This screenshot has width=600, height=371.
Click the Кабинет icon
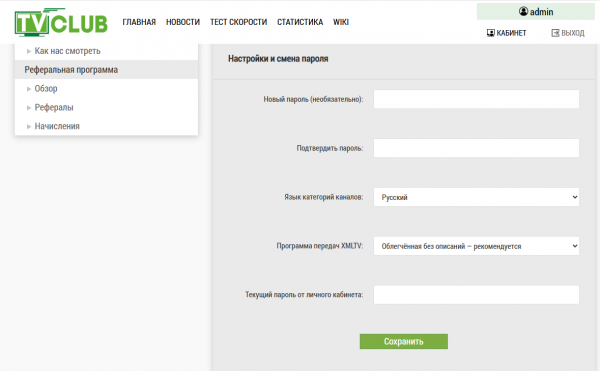pos(491,33)
